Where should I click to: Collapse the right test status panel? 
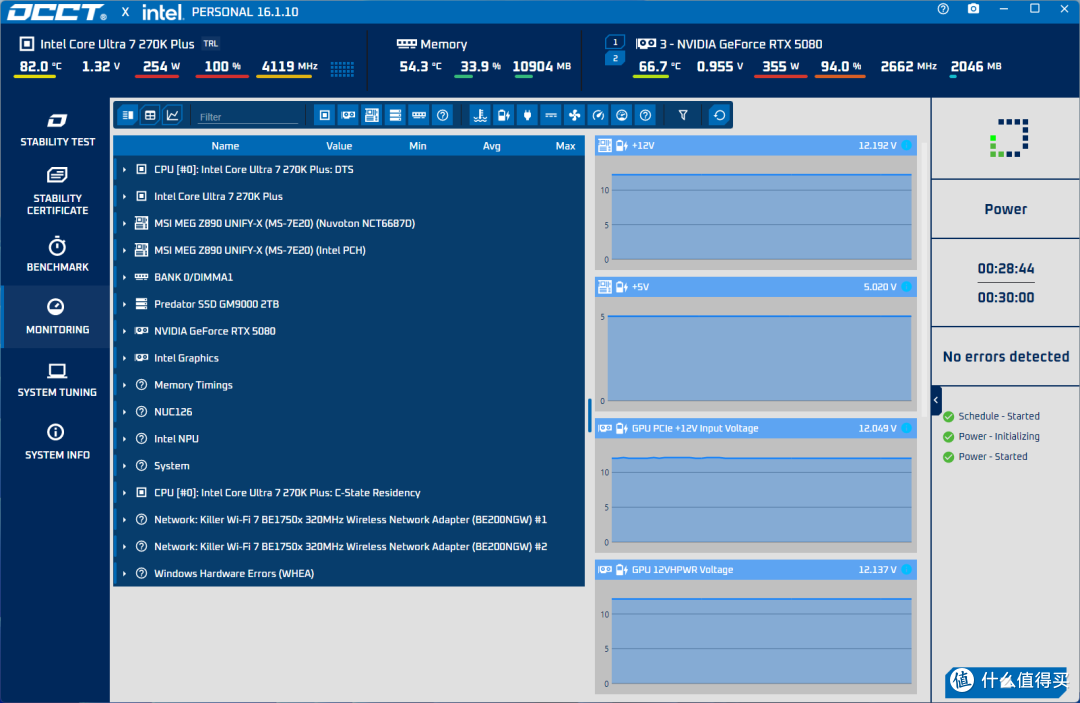(936, 400)
